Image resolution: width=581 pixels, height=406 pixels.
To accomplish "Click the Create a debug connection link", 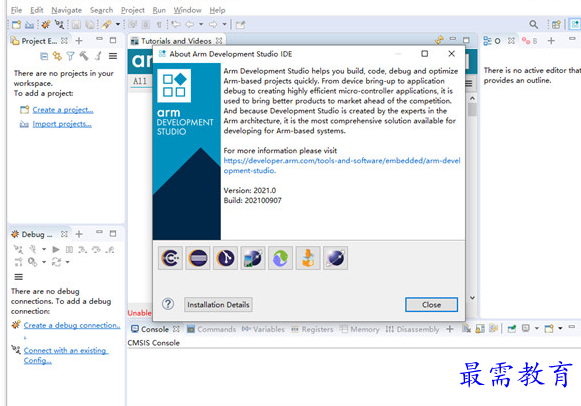I will point(72,325).
